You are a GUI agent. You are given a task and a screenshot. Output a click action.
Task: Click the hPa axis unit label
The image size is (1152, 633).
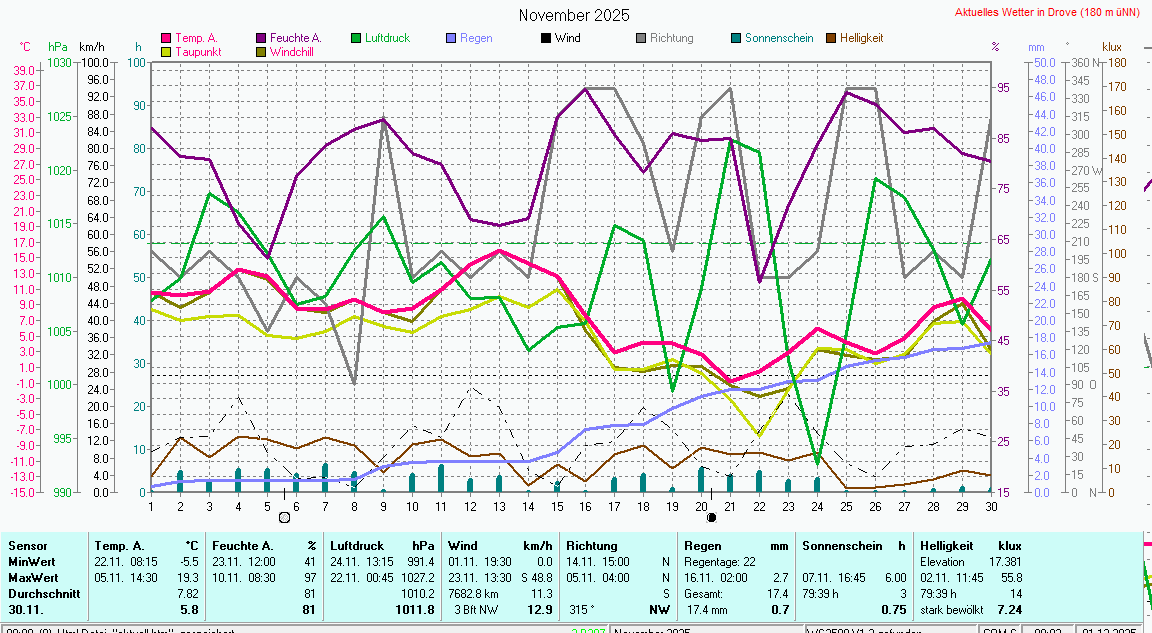[58, 47]
